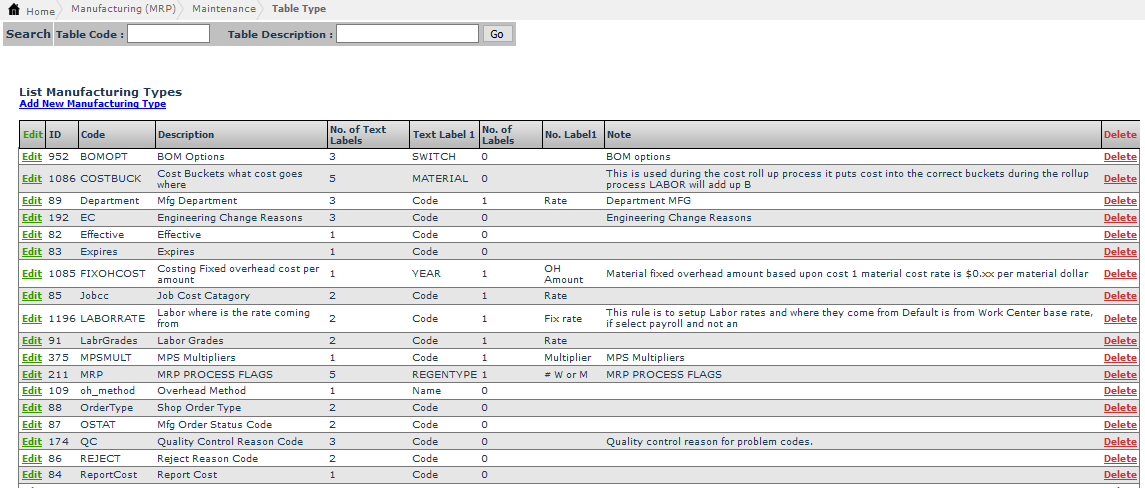This screenshot has width=1145, height=488.
Task: Delete the oh_method row
Action: [x=1120, y=392]
